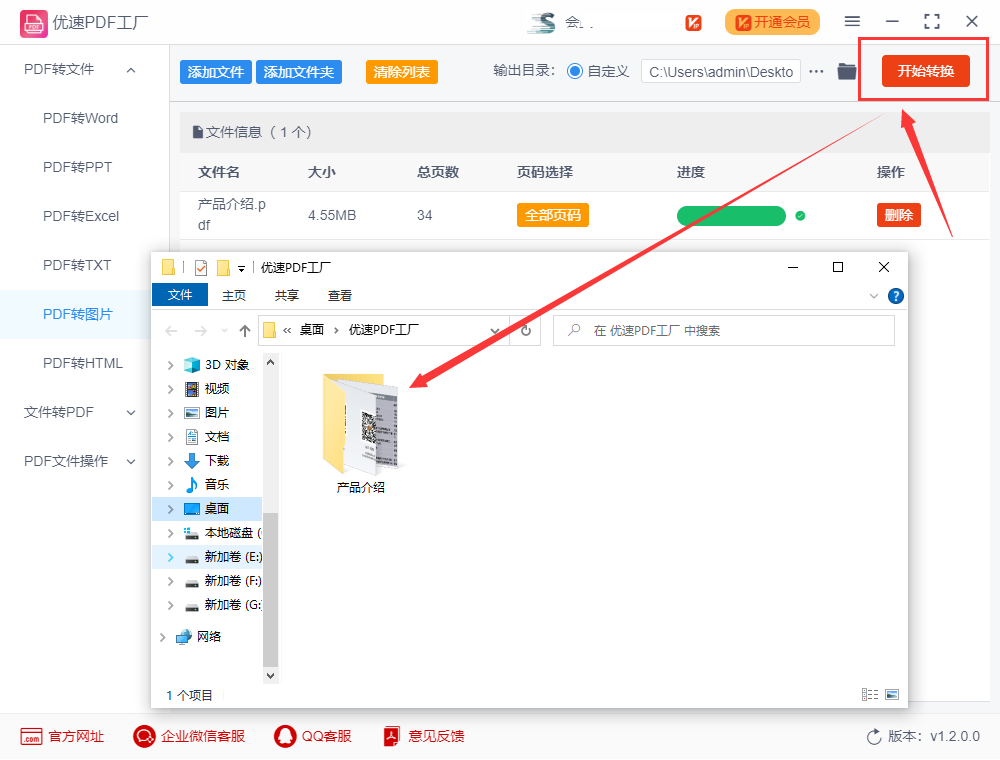Select PDF转图片 in sidebar
Viewport: 1000px width, 760px height.
click(x=77, y=314)
